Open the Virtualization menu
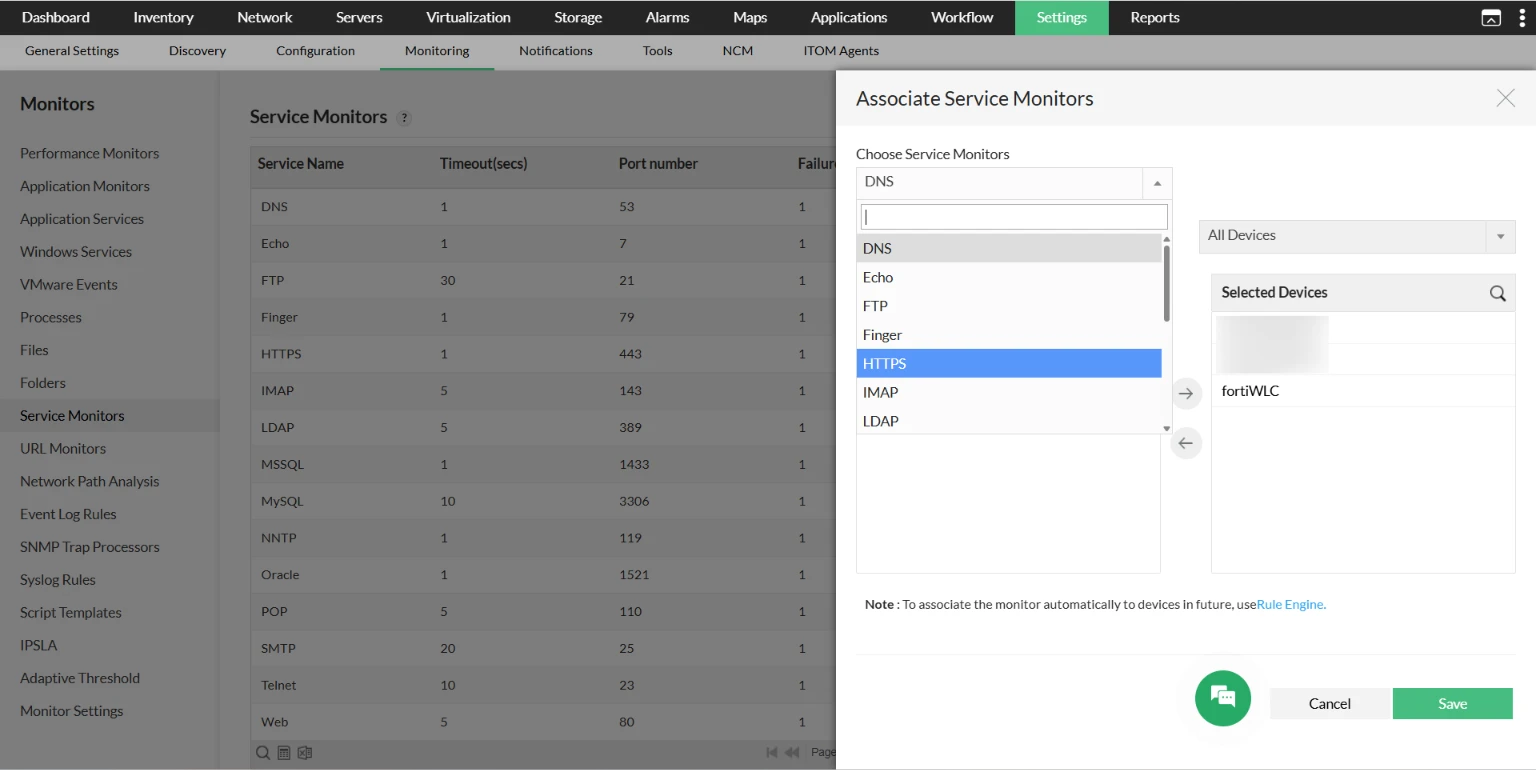The image size is (1536, 770). coord(468,17)
